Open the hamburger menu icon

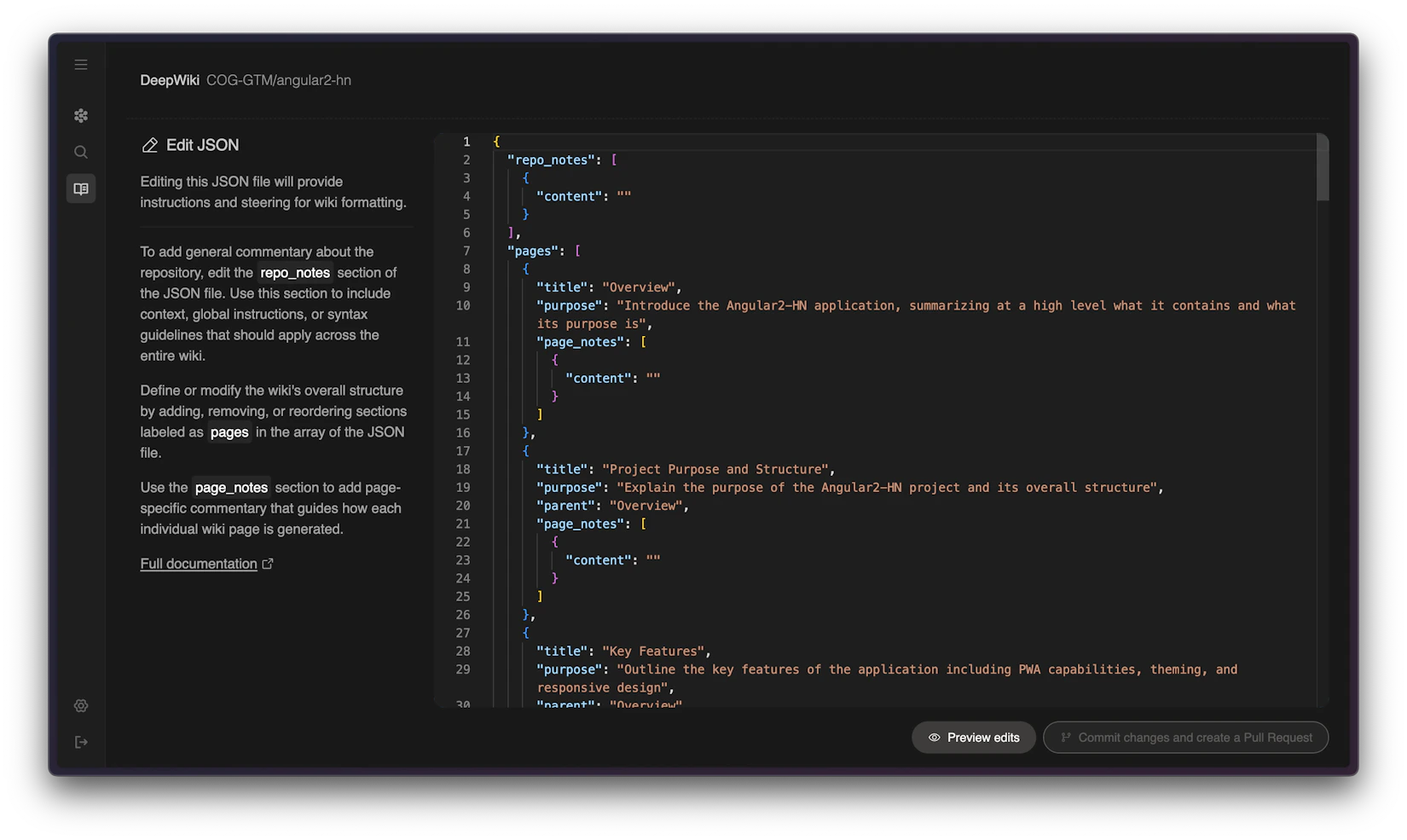tap(81, 65)
